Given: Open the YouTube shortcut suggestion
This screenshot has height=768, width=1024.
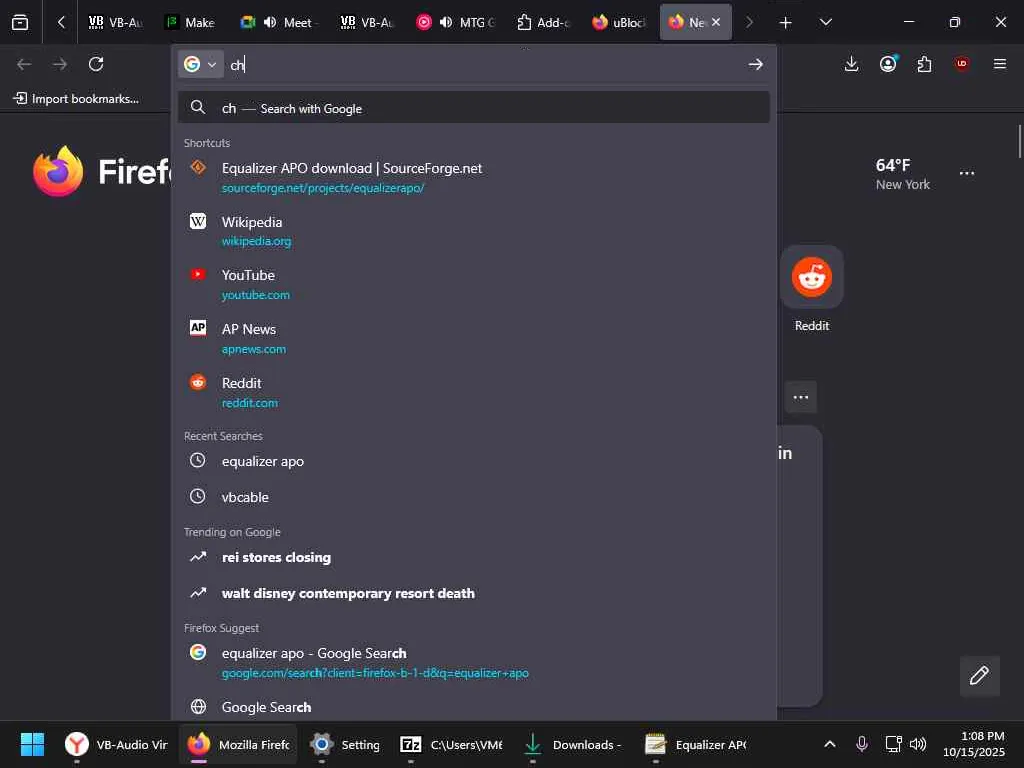Looking at the screenshot, I should click(x=473, y=284).
